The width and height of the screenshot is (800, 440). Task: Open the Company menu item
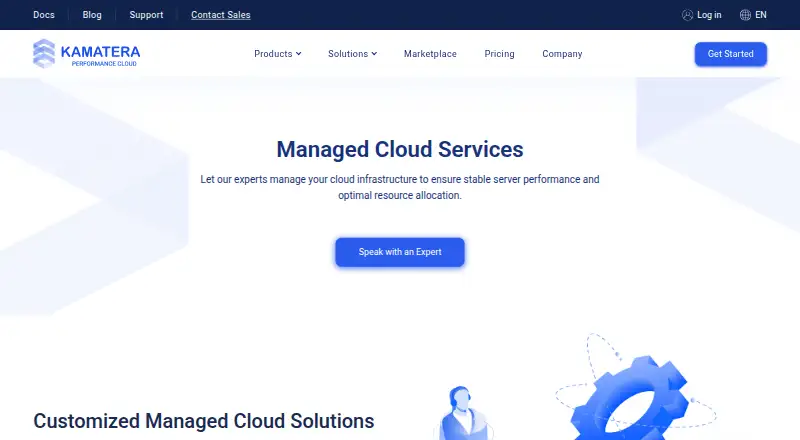pos(562,54)
